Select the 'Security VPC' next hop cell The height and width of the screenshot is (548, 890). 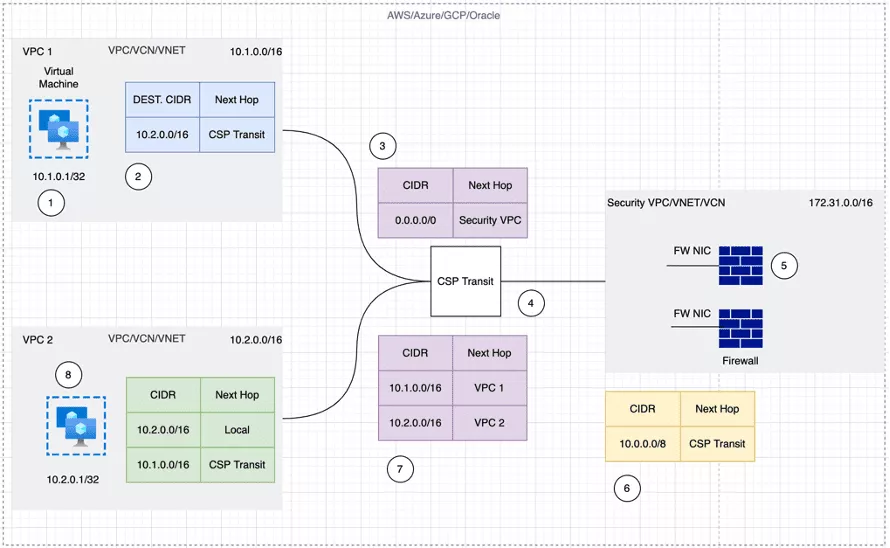tap(490, 220)
